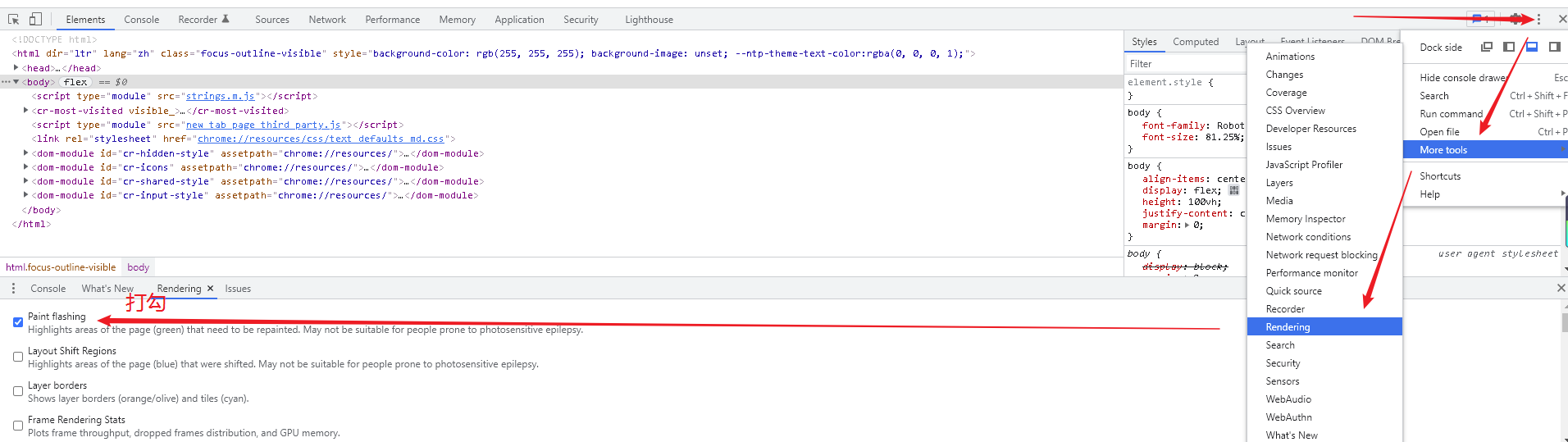Open the Lighthouse tab
The image size is (1568, 442).
point(649,20)
